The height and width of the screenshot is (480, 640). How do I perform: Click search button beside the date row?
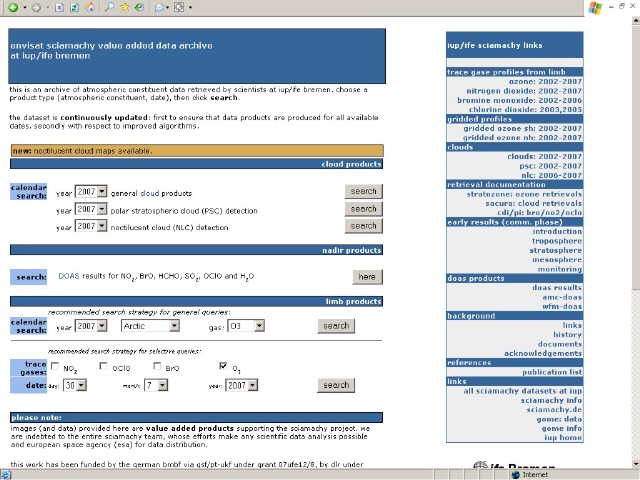[x=336, y=385]
